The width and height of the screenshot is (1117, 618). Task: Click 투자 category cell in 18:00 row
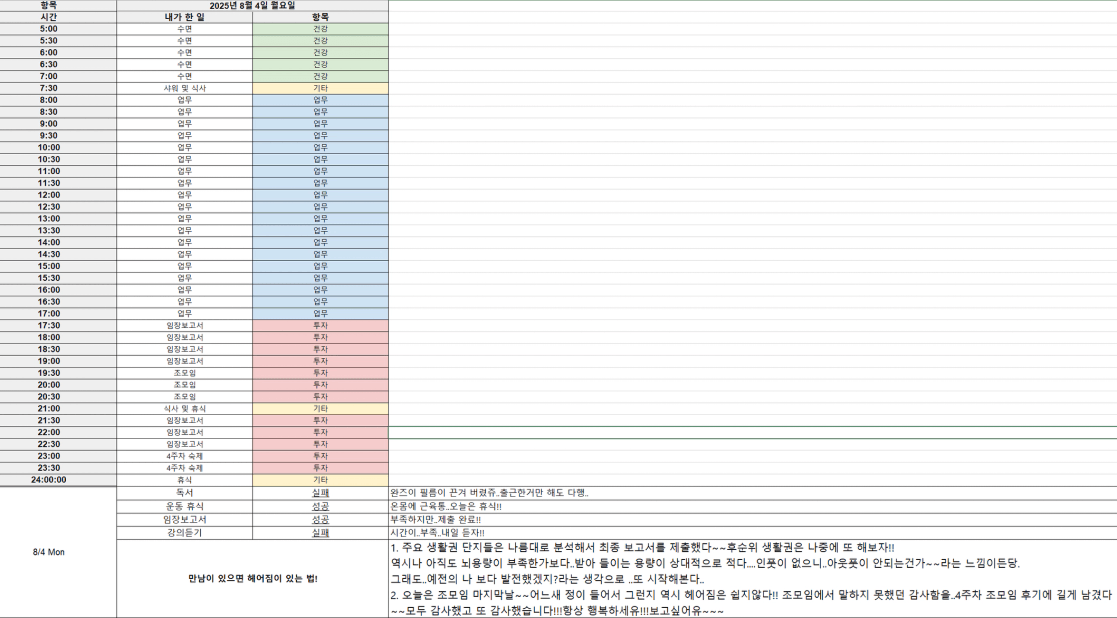click(x=321, y=337)
